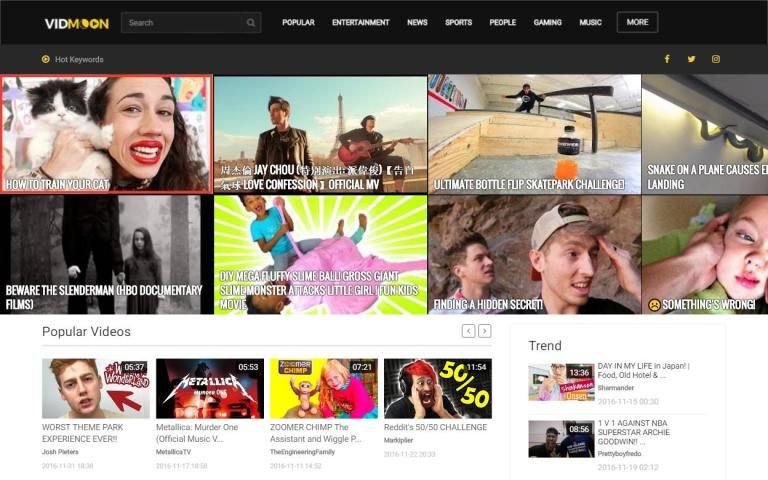Go to previous Popular Videos page

[468, 331]
